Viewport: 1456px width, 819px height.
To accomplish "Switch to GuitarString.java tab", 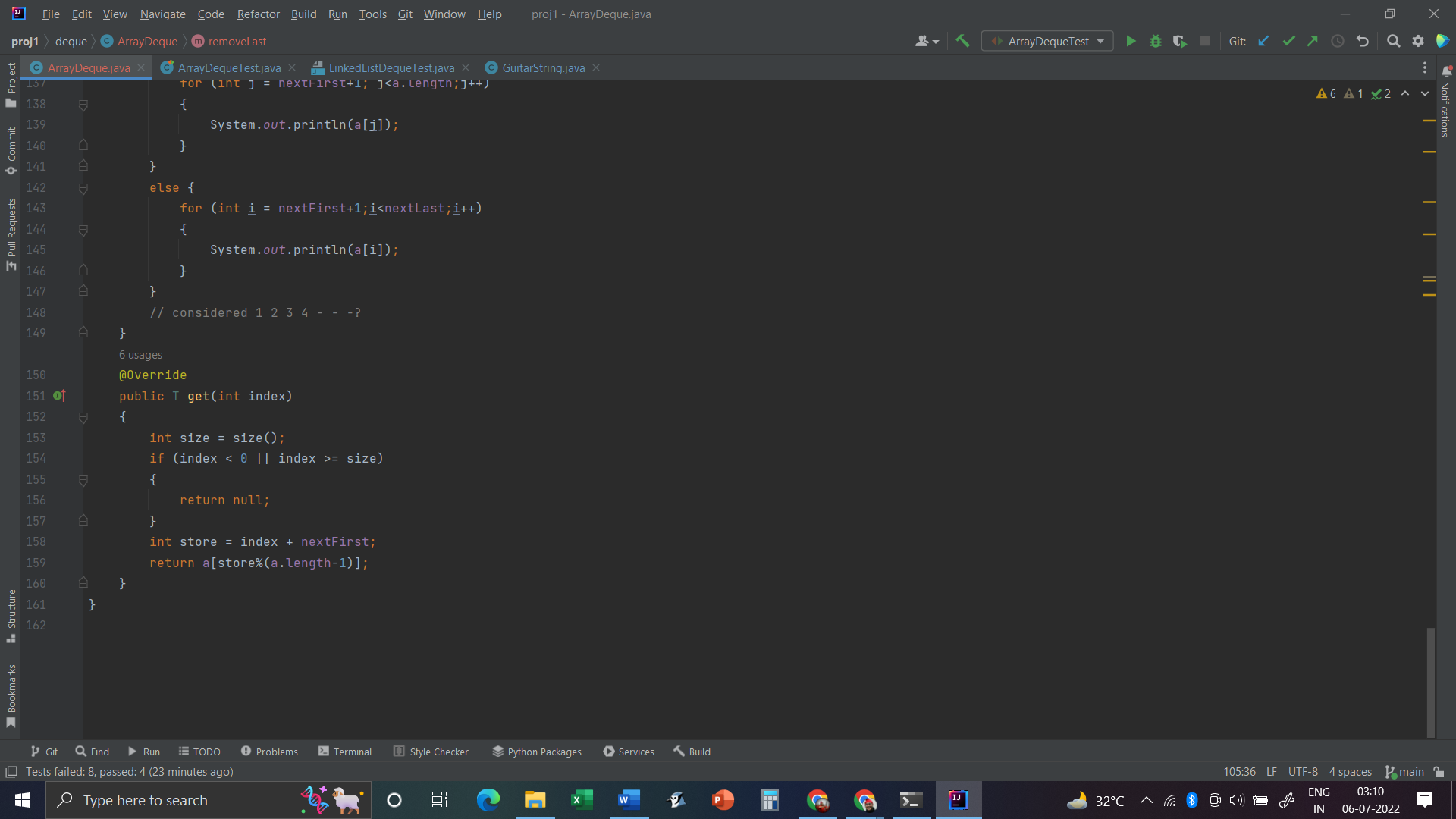I will tap(543, 68).
